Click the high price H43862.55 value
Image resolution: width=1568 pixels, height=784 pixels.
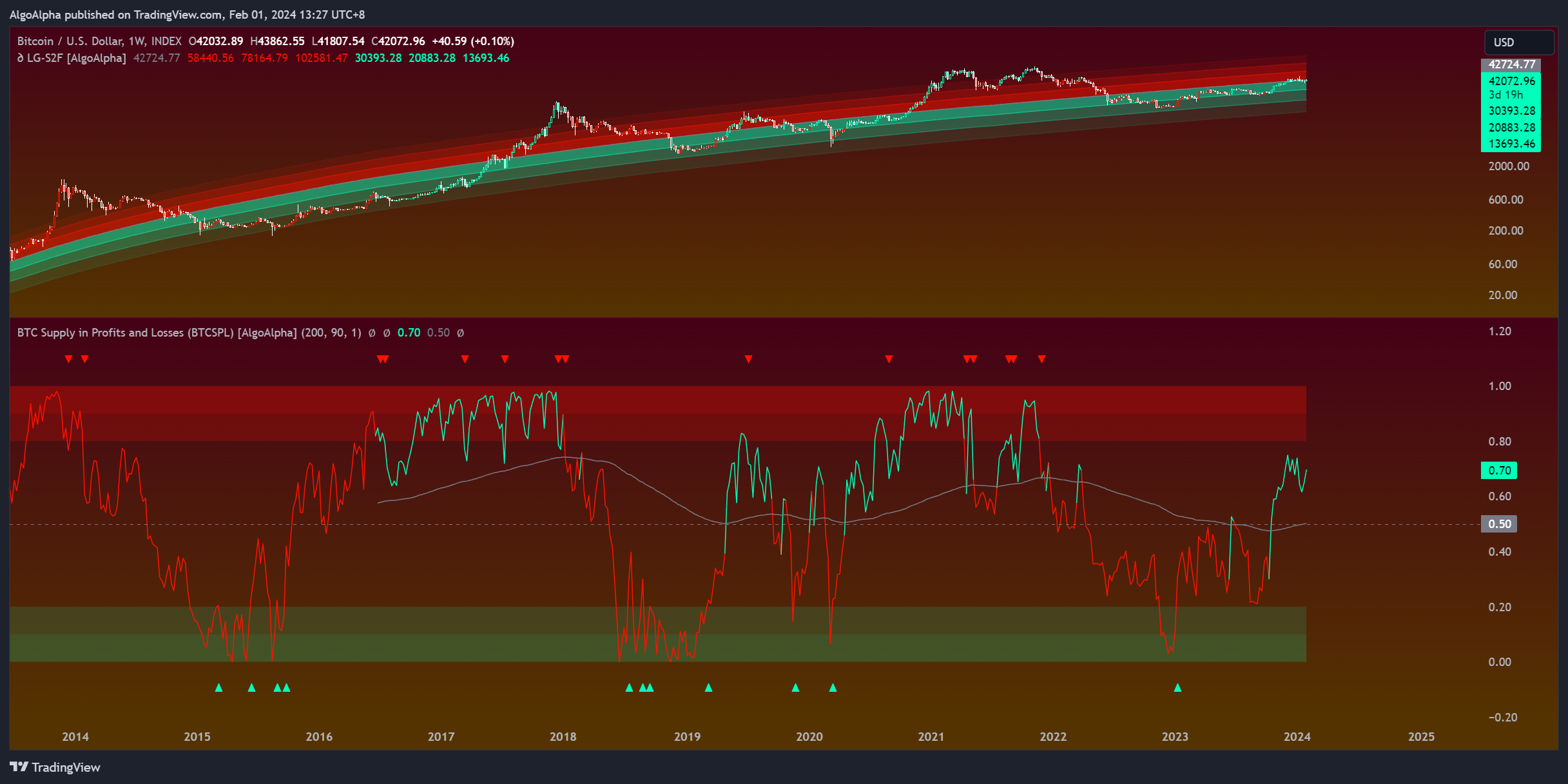coord(277,41)
